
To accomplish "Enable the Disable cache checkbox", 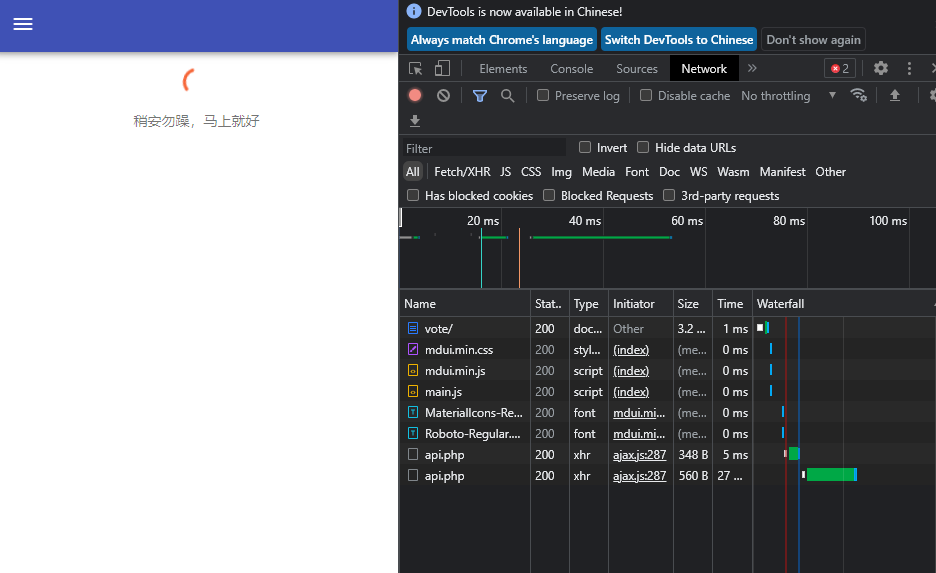I will click(646, 96).
